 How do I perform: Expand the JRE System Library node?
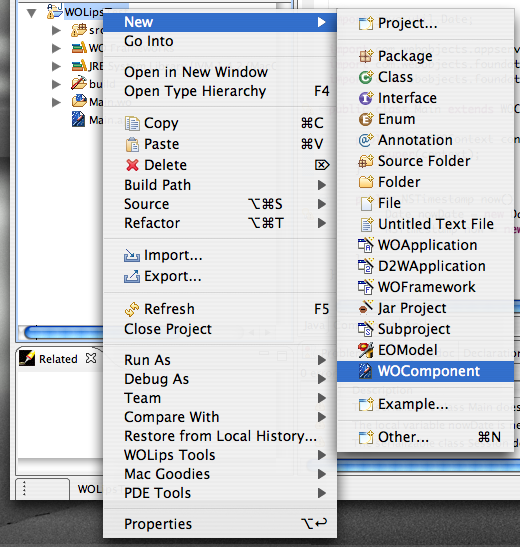tap(56, 66)
